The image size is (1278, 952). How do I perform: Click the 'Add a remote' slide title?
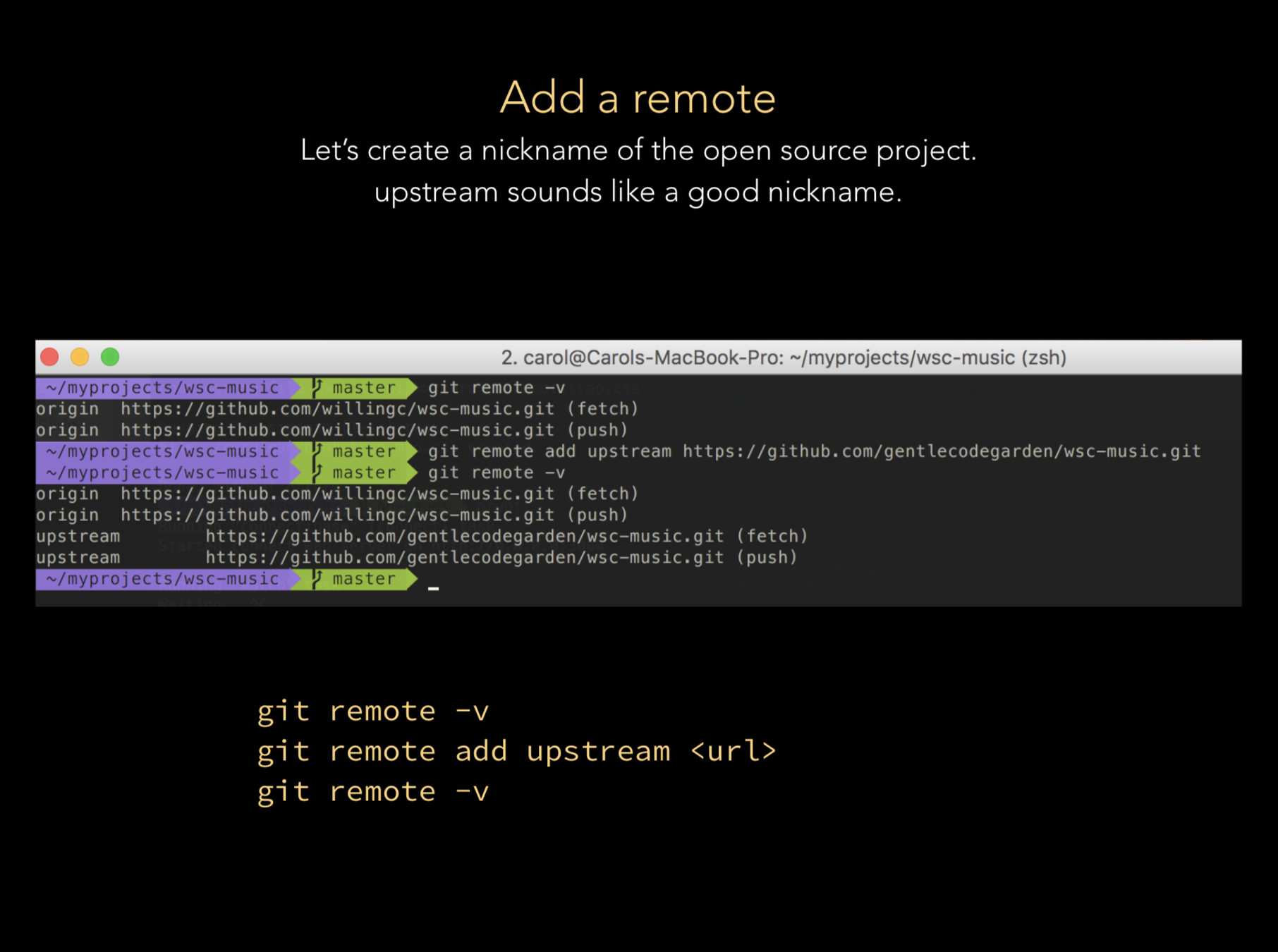pos(638,97)
